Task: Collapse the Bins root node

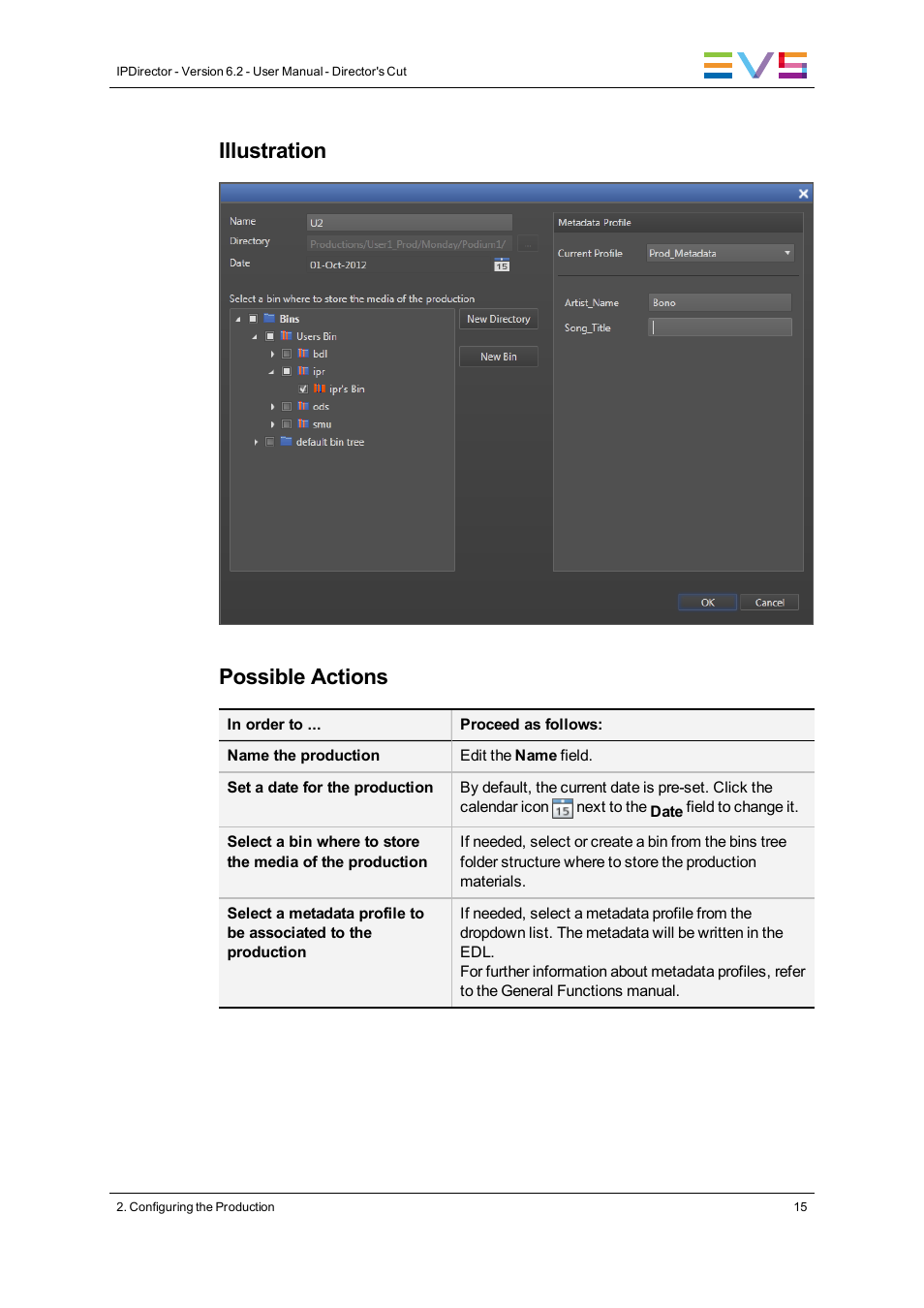Action: point(238,319)
